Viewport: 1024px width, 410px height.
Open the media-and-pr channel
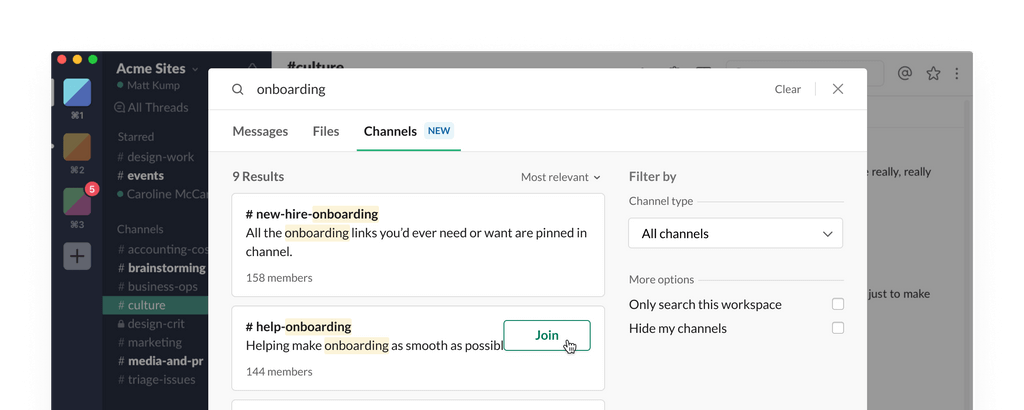click(x=160, y=361)
